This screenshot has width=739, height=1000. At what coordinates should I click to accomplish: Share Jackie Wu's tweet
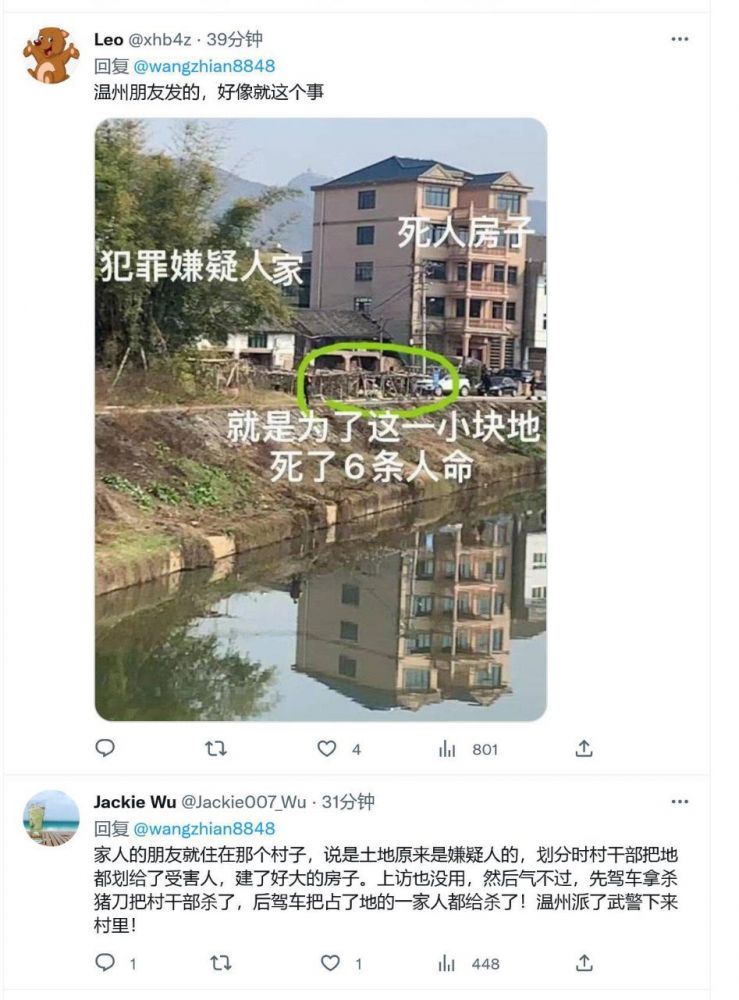[583, 962]
